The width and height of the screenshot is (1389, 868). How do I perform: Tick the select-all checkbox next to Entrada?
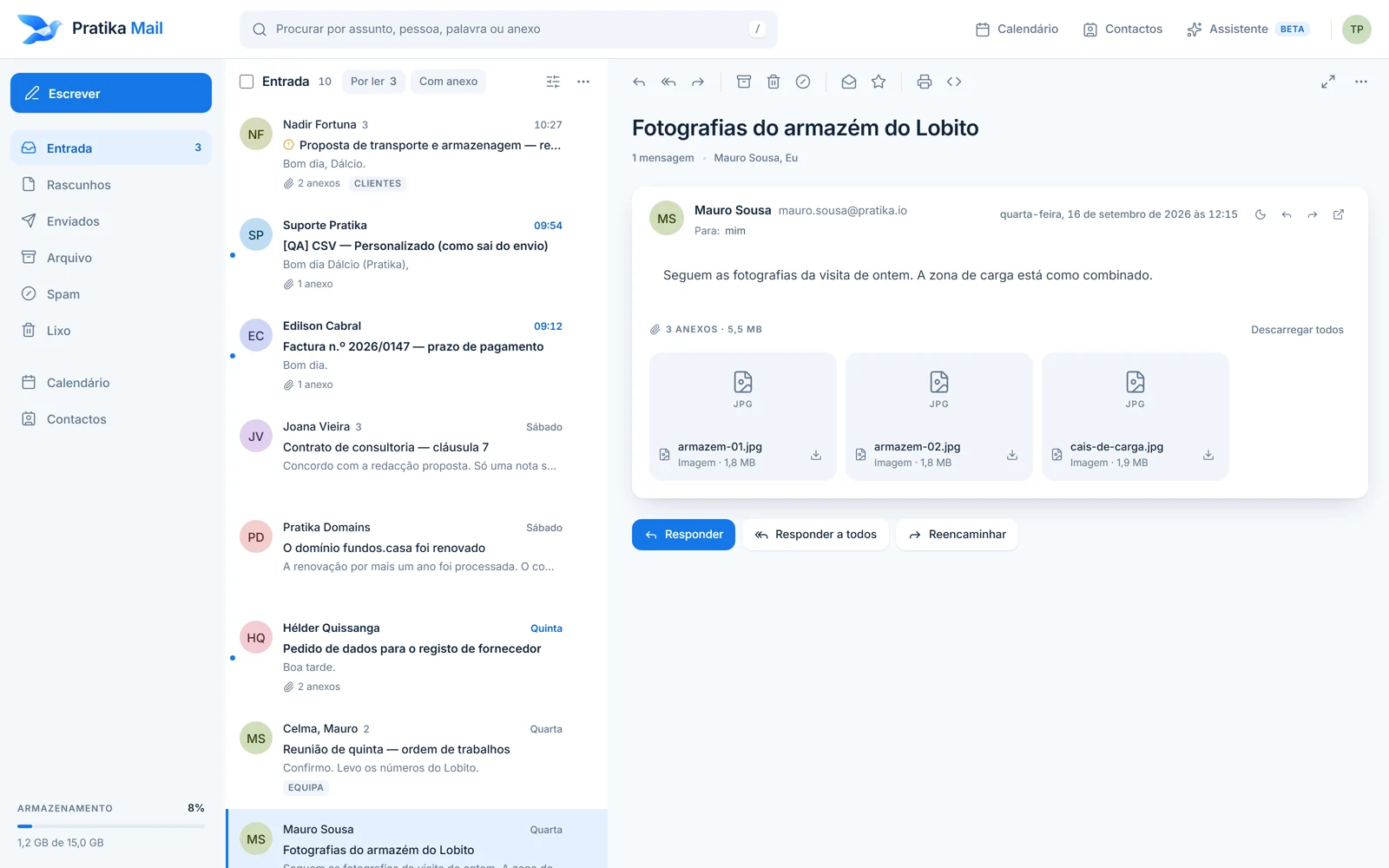click(x=247, y=82)
